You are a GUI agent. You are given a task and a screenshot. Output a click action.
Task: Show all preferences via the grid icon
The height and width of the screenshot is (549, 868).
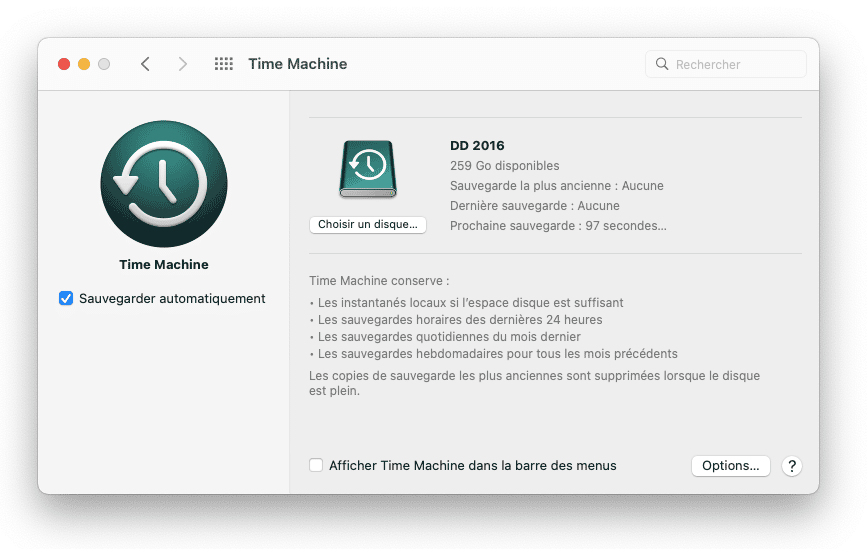224,64
